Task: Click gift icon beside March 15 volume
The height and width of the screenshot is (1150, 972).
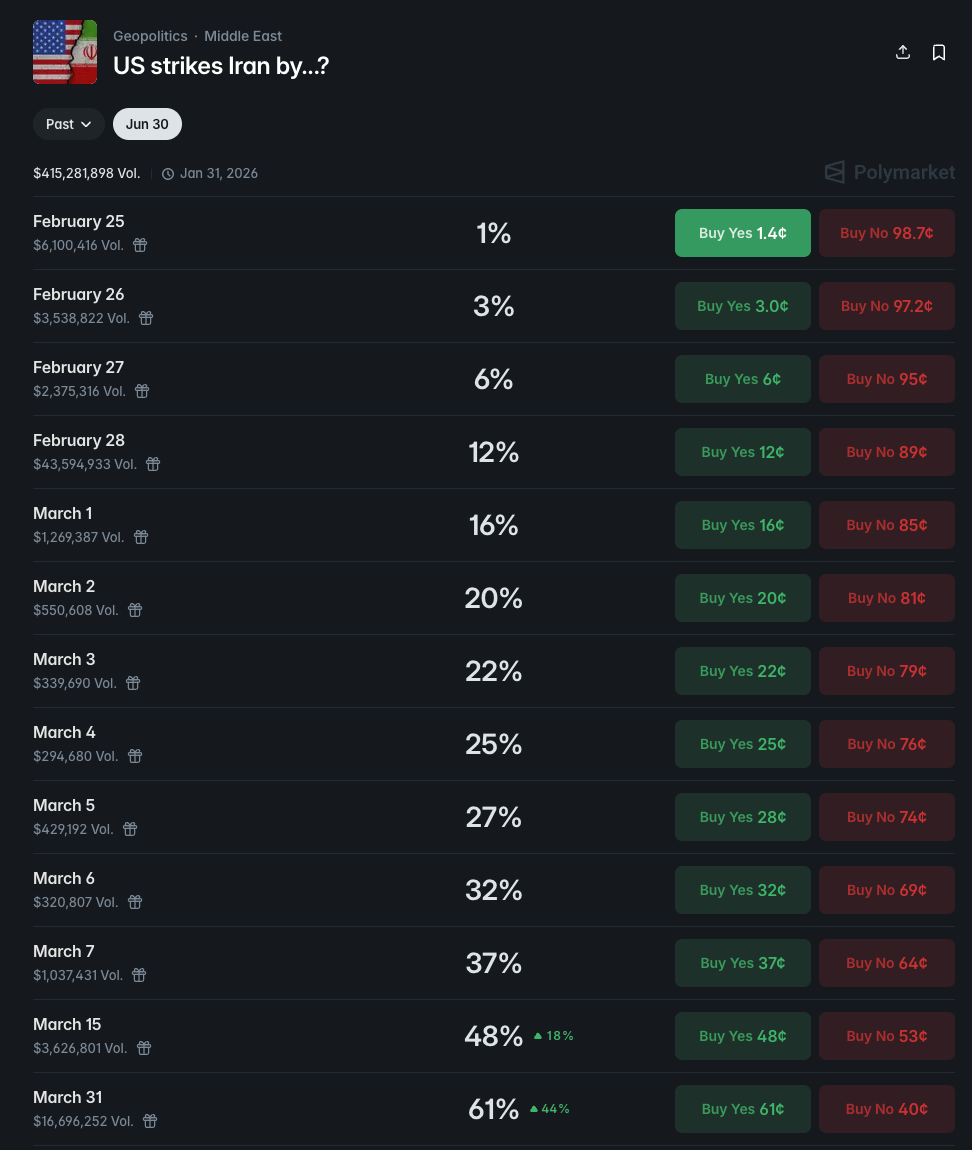Action: pos(144,1048)
